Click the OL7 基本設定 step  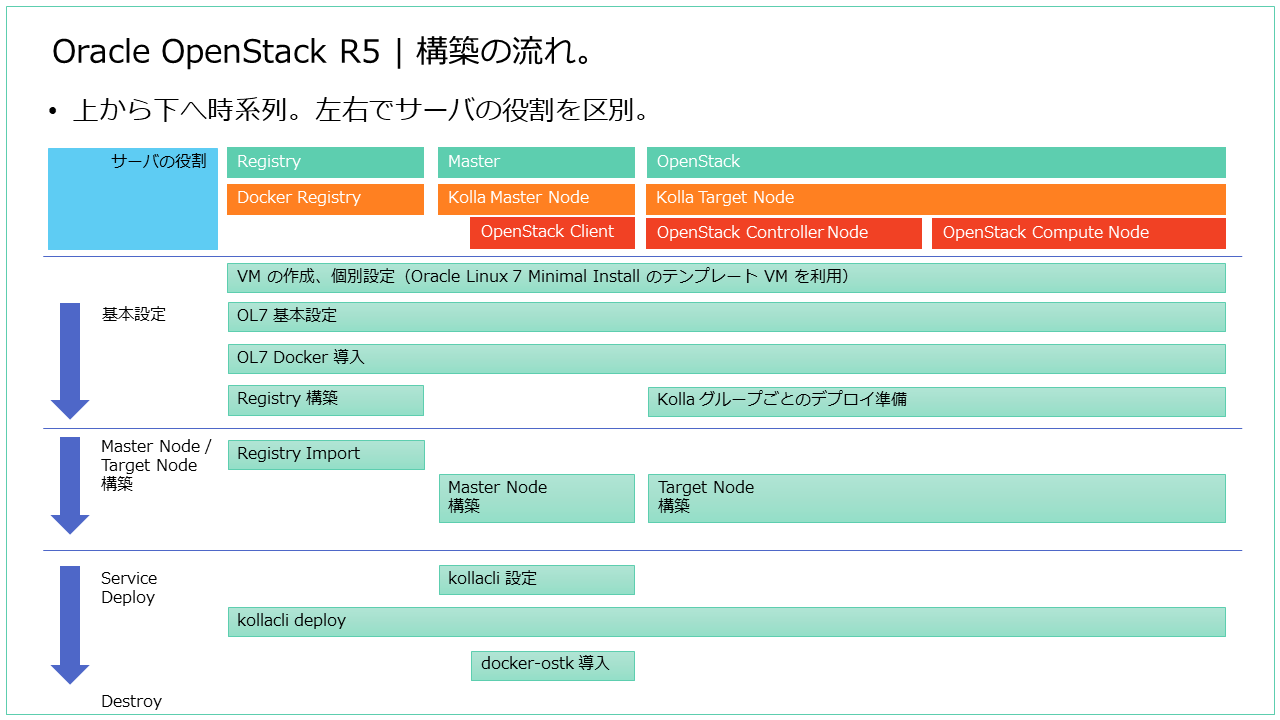[x=726, y=316]
